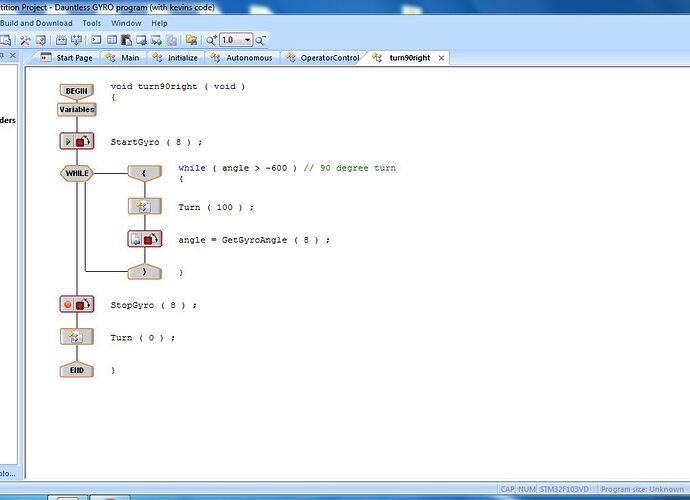Screen dimensions: 690x500
Task: Select the StopGyro block icon
Action: pos(77,304)
